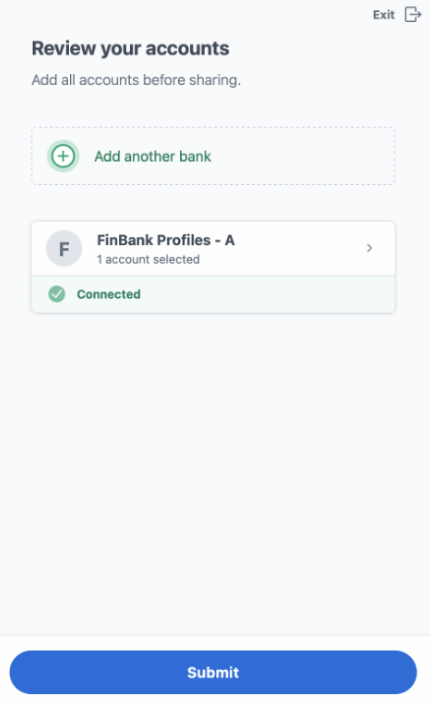Screen dimensions: 430x706
Task: Click the gray F bank avatar
Action: click(x=64, y=249)
